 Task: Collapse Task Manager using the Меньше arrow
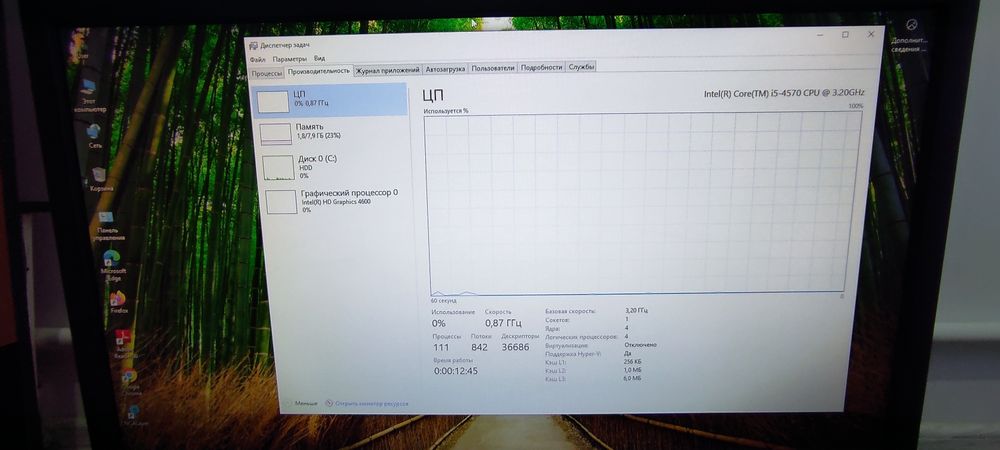tap(288, 403)
